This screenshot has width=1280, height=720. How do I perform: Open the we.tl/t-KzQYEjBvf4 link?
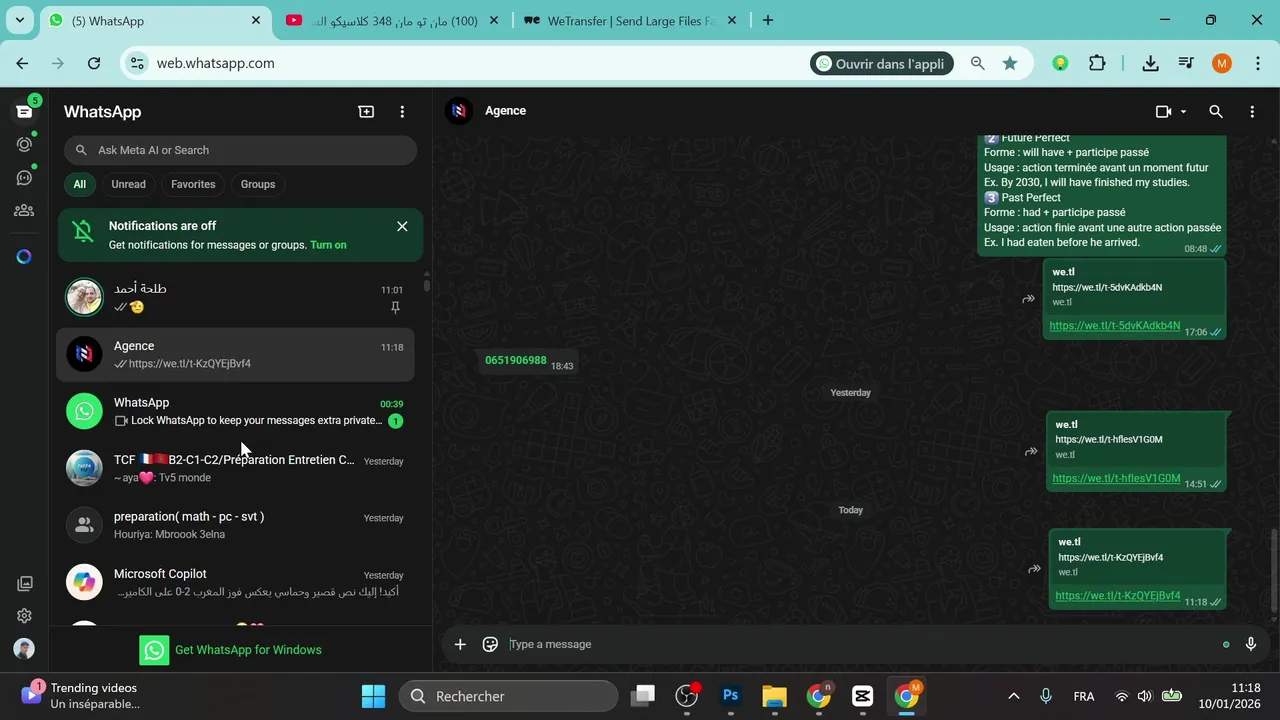click(1118, 595)
